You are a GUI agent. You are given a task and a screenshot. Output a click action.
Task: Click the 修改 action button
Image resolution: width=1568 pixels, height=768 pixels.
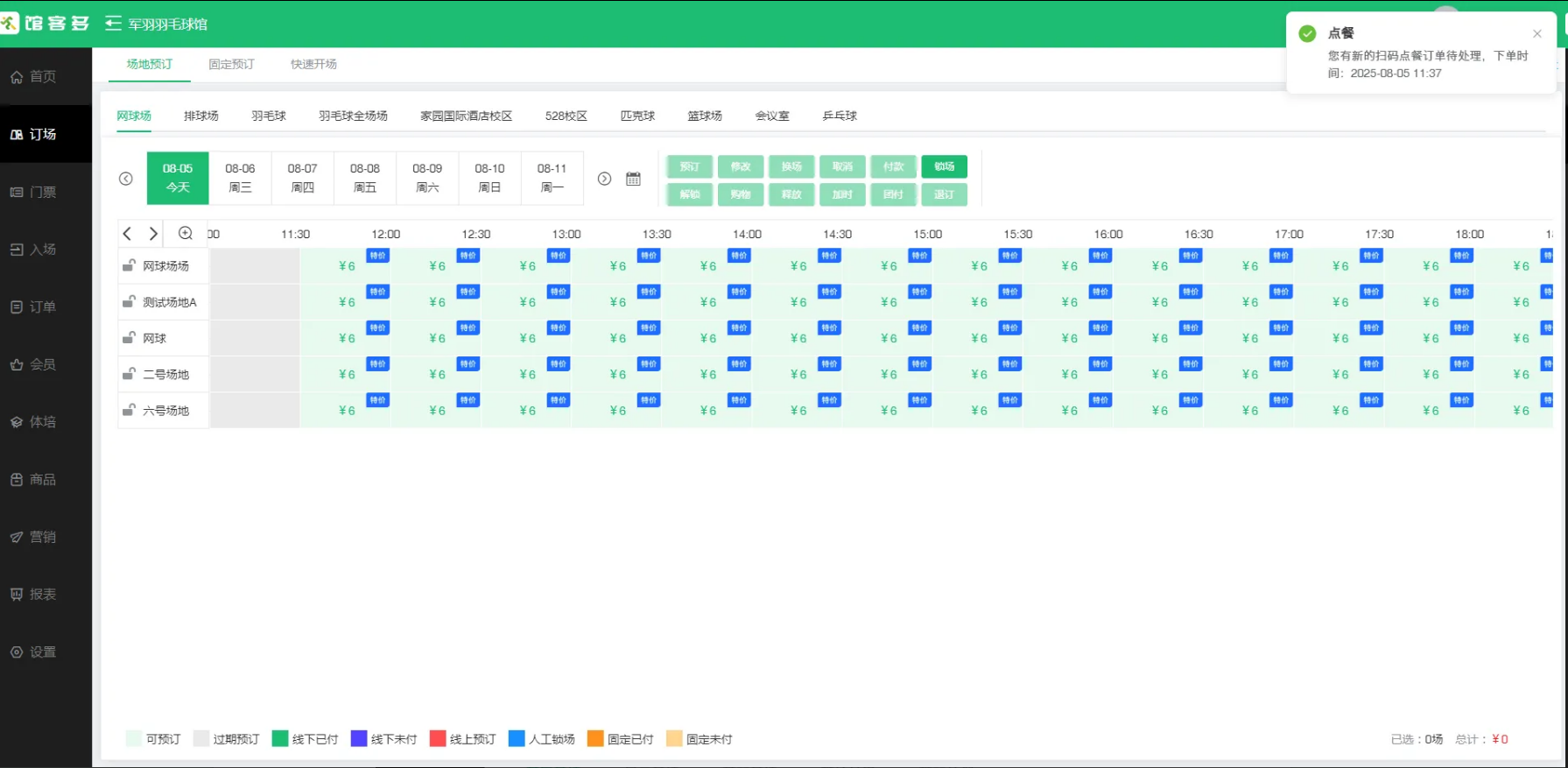point(741,166)
